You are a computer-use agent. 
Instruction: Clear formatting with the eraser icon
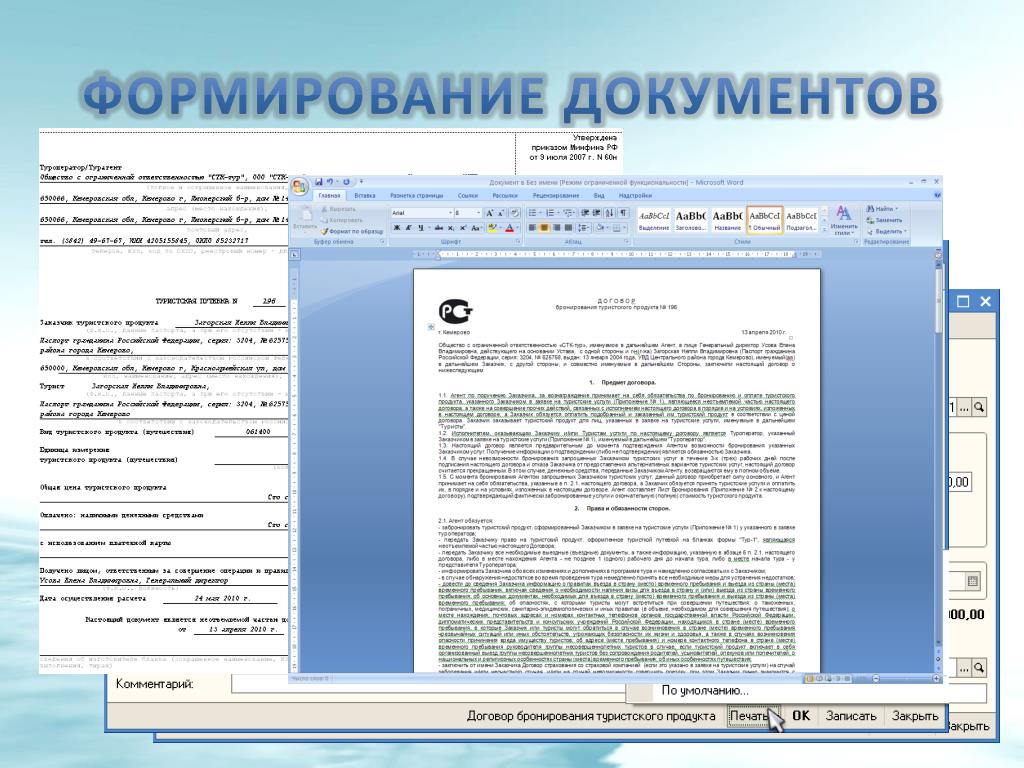tap(515, 213)
